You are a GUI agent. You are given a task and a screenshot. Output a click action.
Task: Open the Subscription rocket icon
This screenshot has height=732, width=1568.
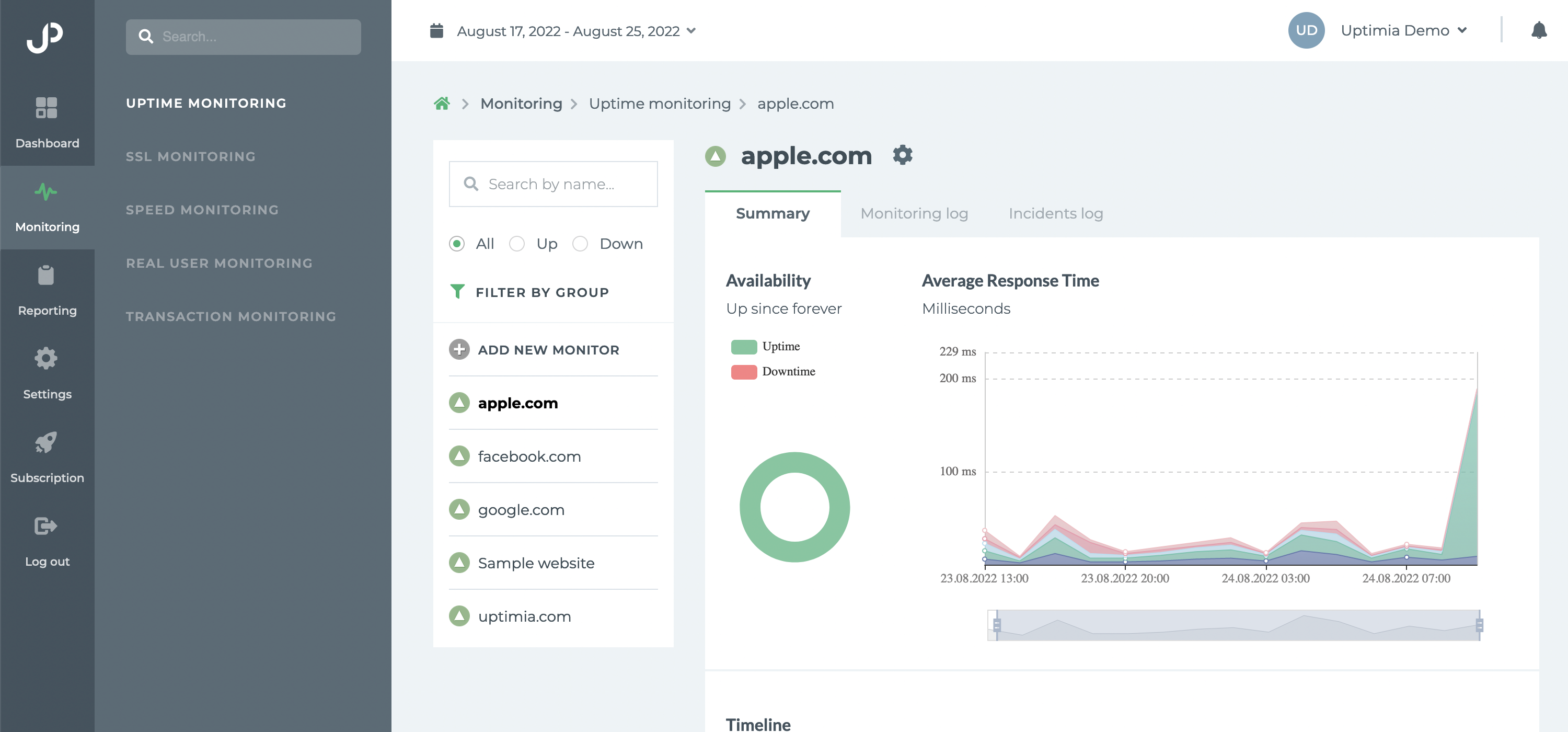[47, 442]
